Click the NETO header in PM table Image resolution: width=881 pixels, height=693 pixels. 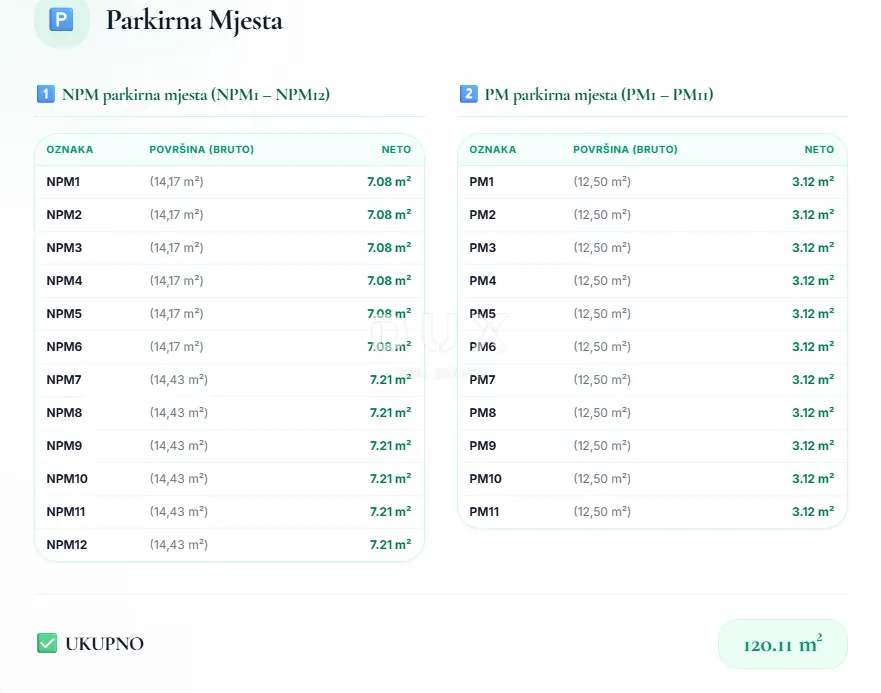tap(819, 150)
